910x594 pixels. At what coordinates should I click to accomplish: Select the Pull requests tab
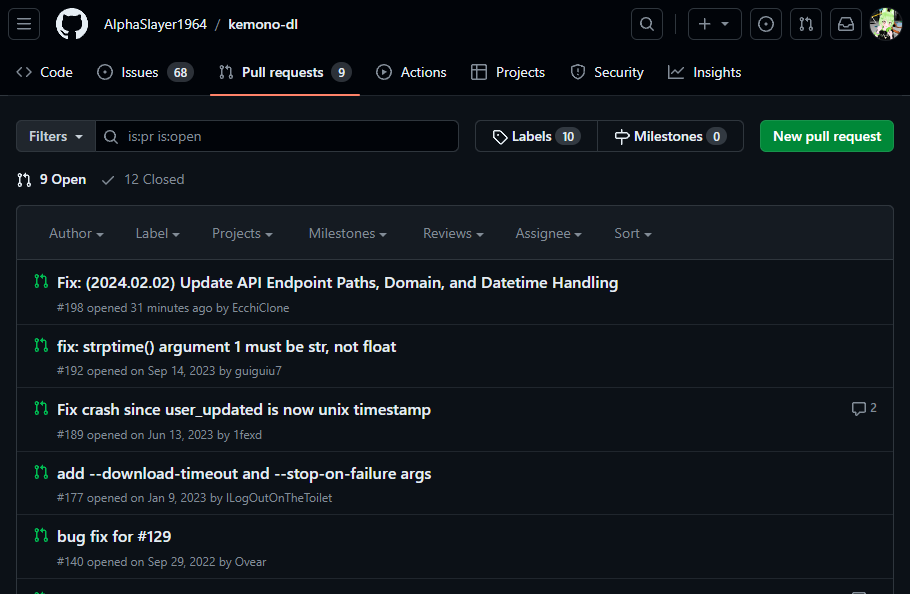[285, 73]
